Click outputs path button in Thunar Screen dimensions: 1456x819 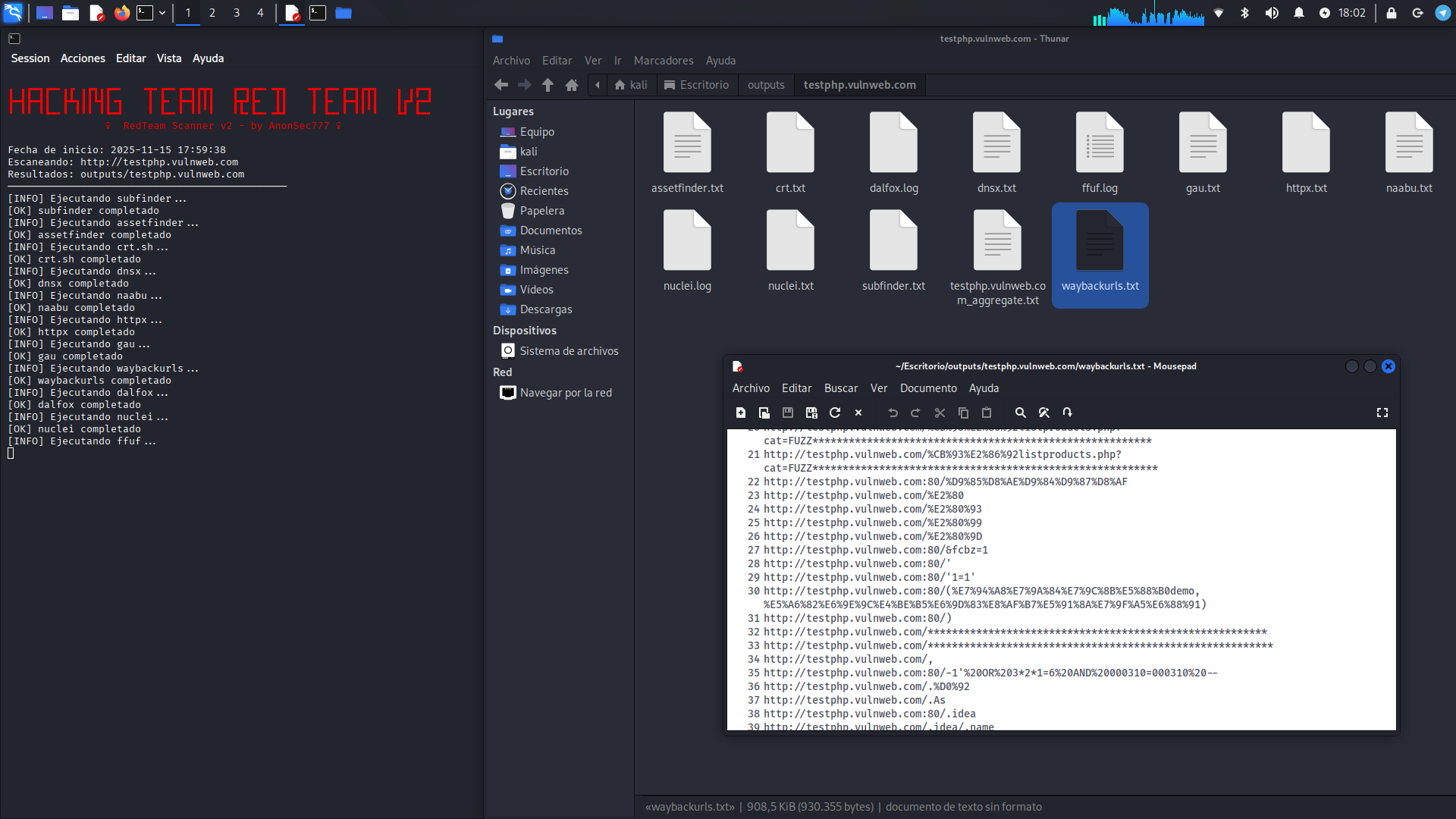point(766,85)
